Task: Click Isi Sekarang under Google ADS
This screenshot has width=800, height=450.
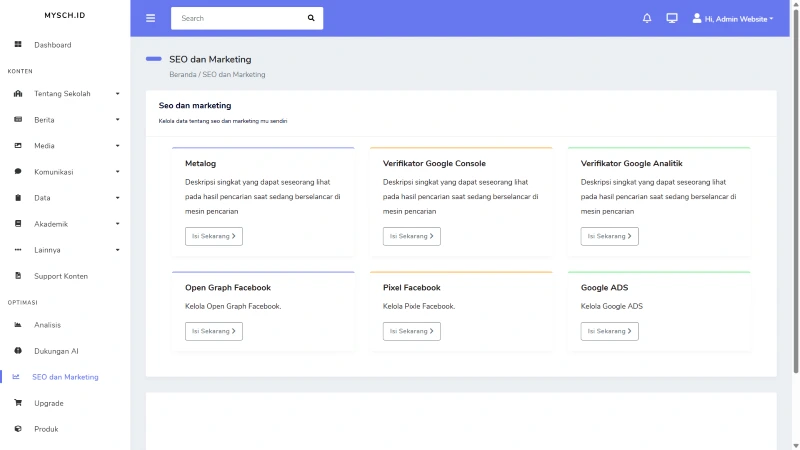Action: tap(609, 331)
